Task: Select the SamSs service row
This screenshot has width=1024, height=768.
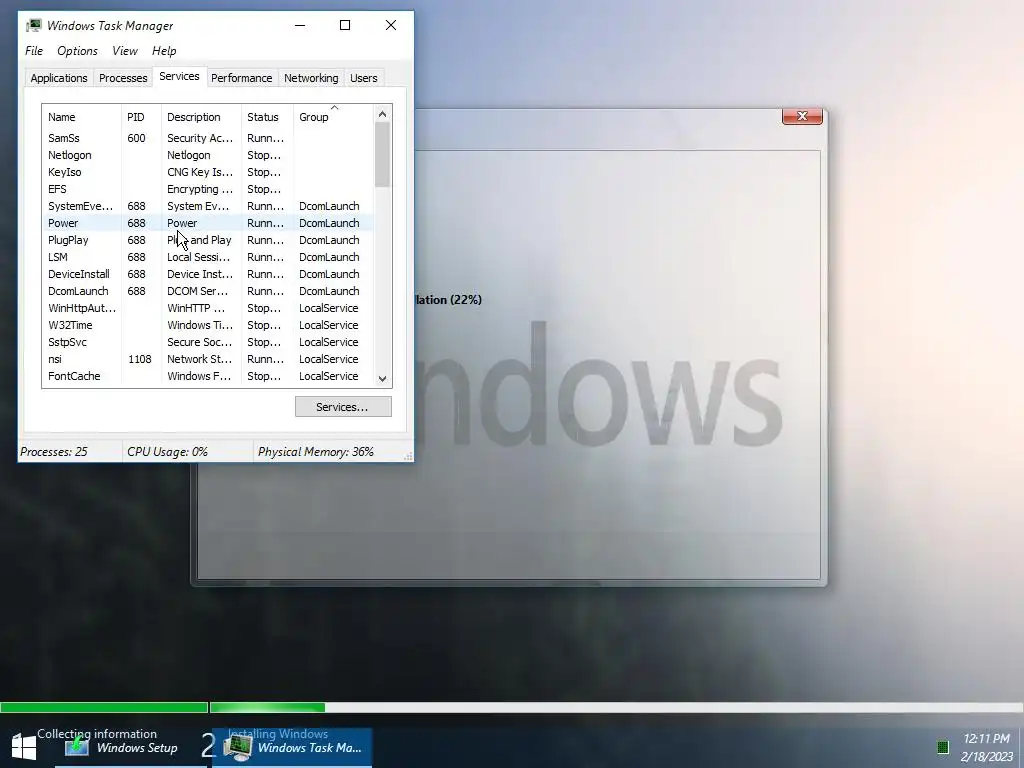Action: 208,138
